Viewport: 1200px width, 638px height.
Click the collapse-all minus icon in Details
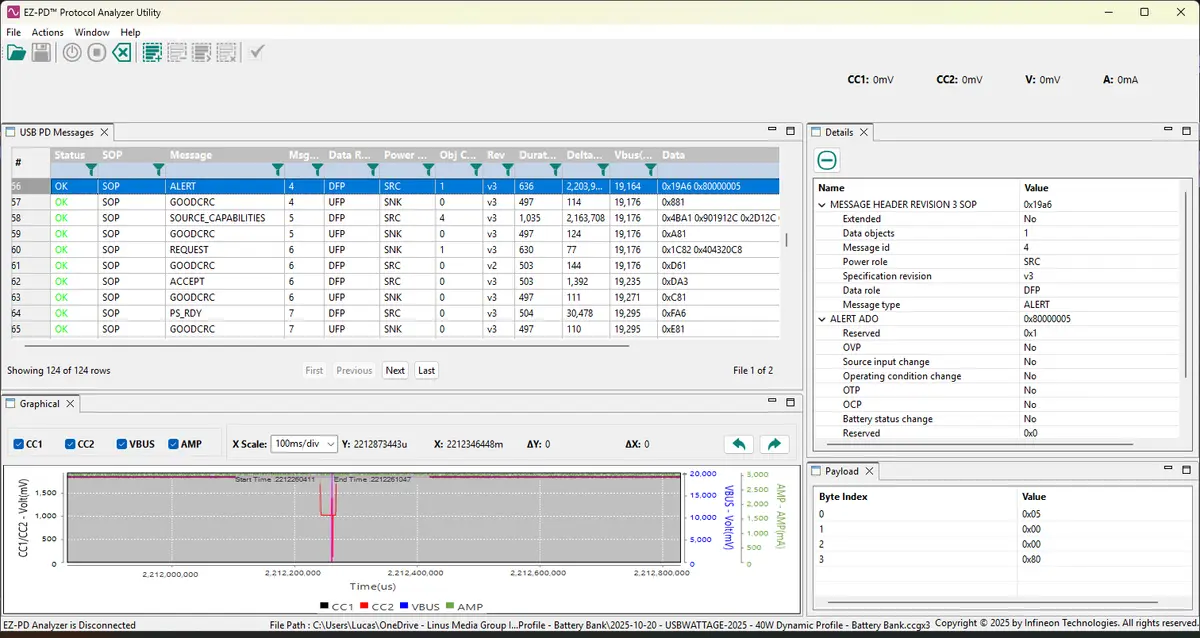[x=827, y=160]
